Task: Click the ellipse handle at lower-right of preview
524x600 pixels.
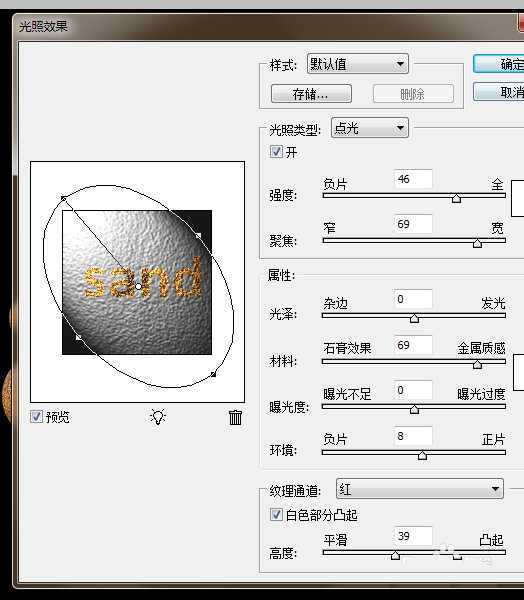Action: [x=214, y=374]
